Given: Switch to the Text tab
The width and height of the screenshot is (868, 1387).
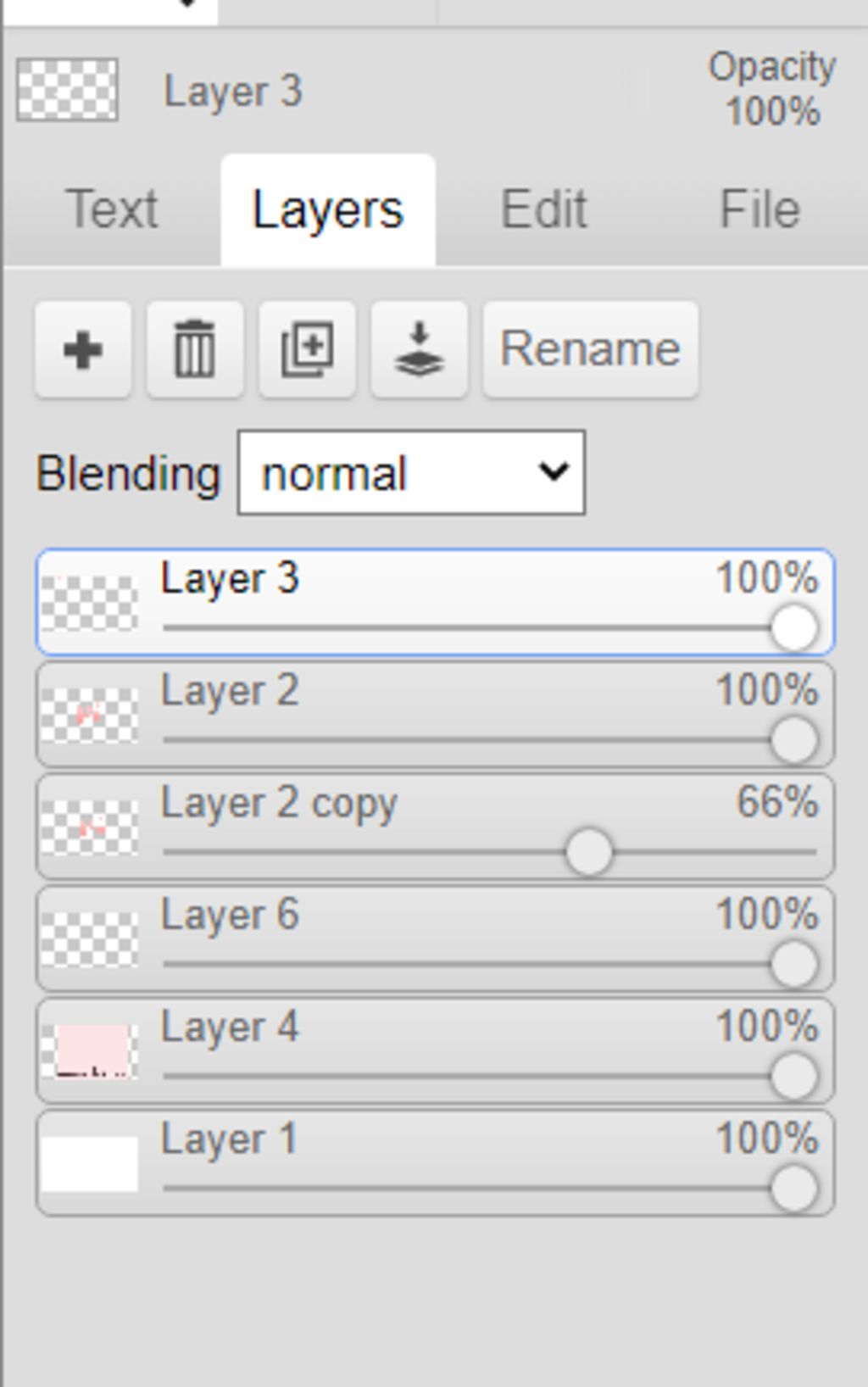Looking at the screenshot, I should (x=112, y=209).
